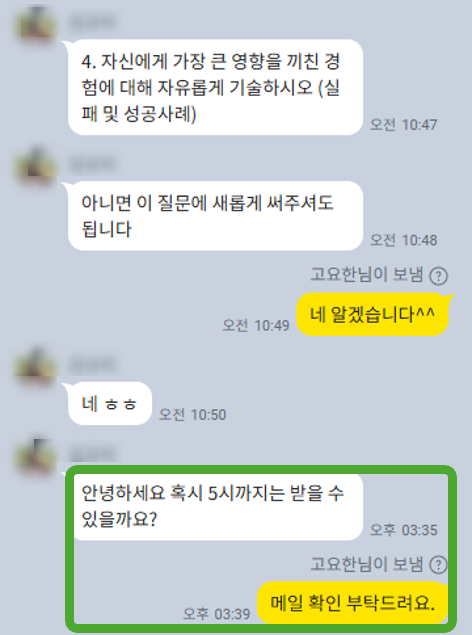Open the sender avatar above the '네 ㅎㅎ' message

36,367
